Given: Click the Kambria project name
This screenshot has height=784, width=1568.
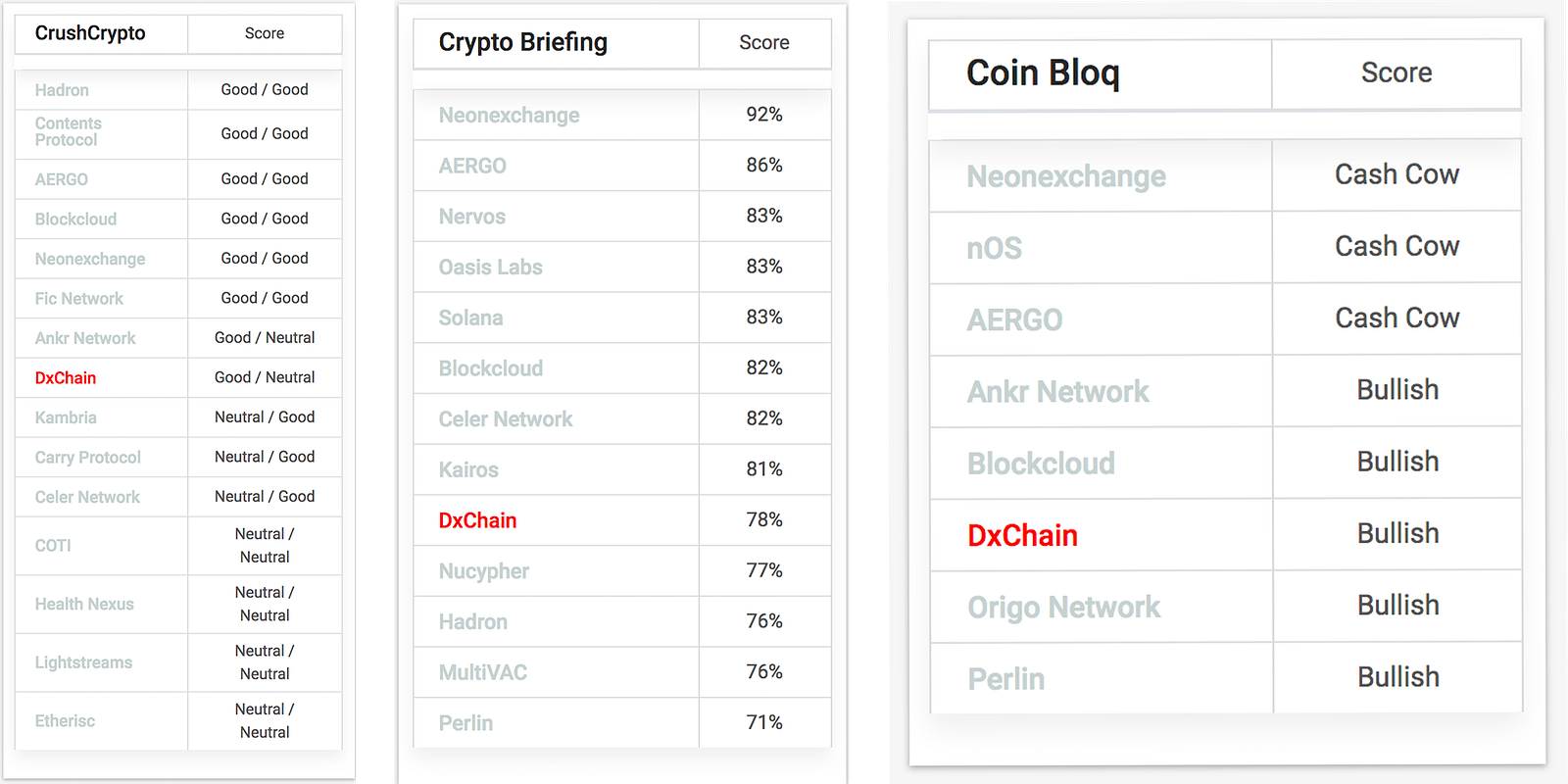Looking at the screenshot, I should tap(66, 417).
